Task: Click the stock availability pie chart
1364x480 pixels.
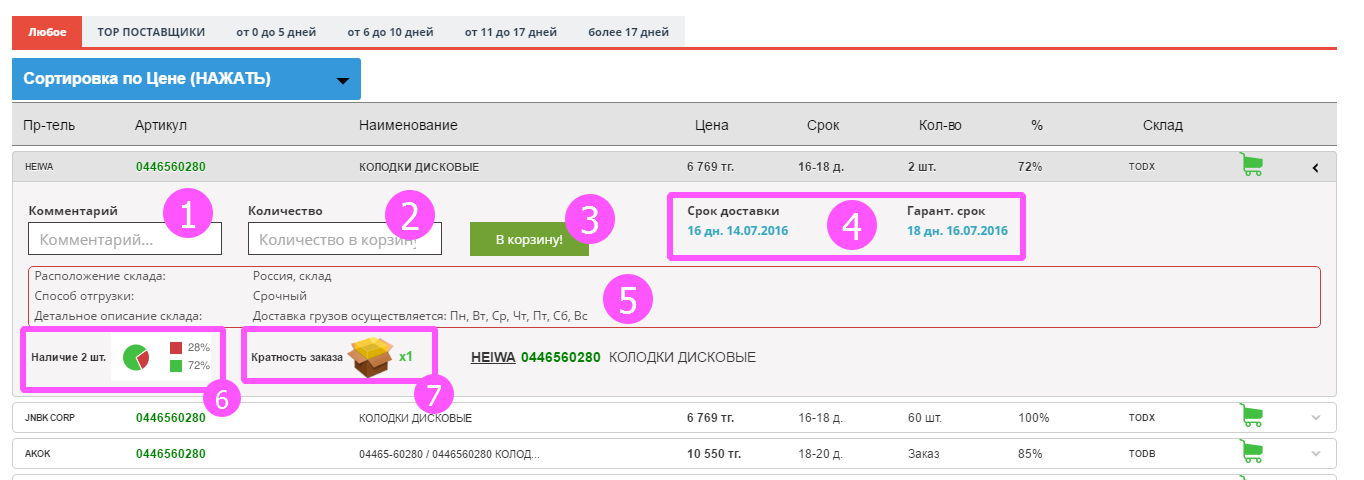Action: click(x=136, y=357)
